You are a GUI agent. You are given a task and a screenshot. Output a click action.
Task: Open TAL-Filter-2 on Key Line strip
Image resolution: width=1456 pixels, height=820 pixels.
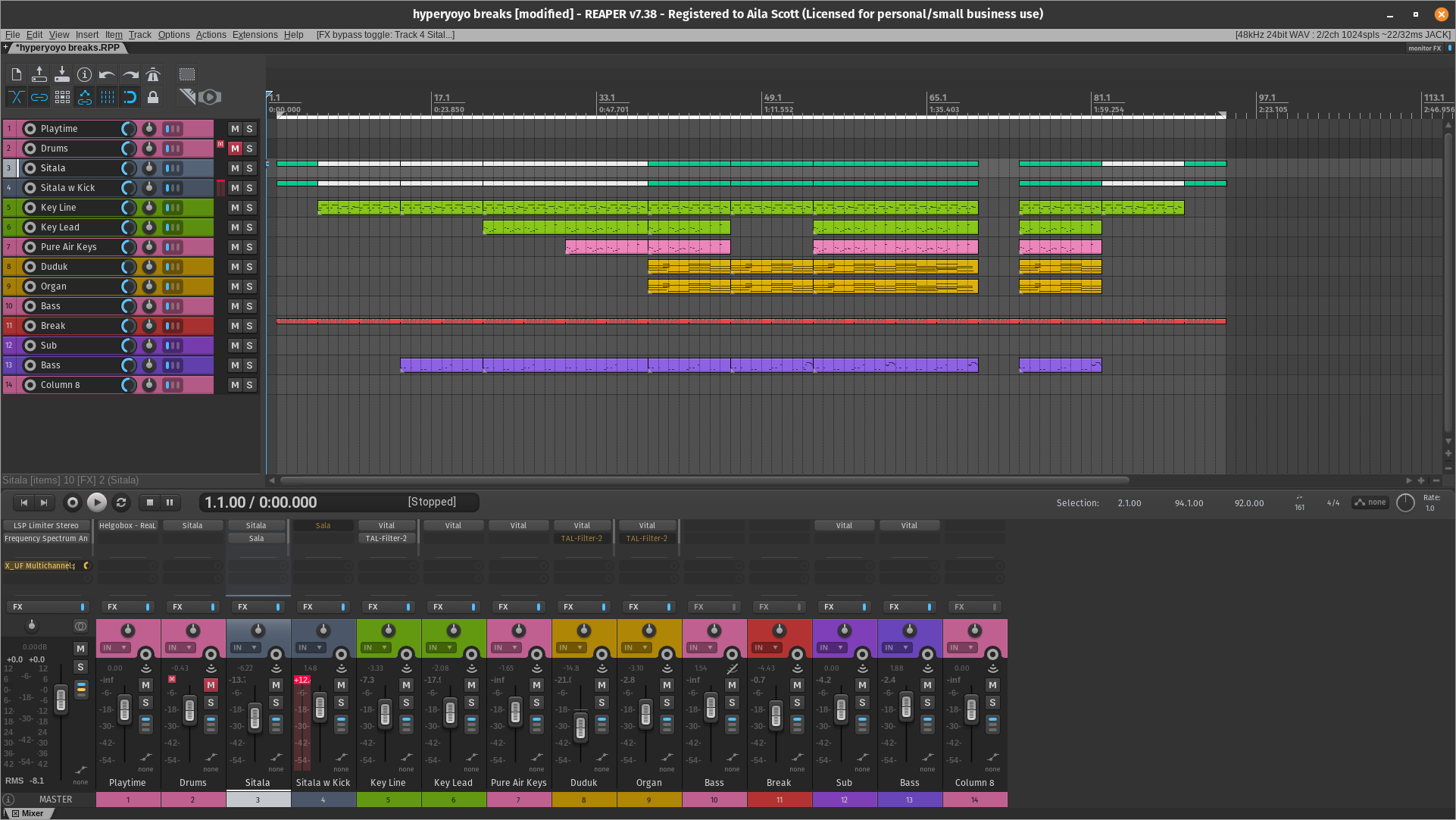pos(386,539)
